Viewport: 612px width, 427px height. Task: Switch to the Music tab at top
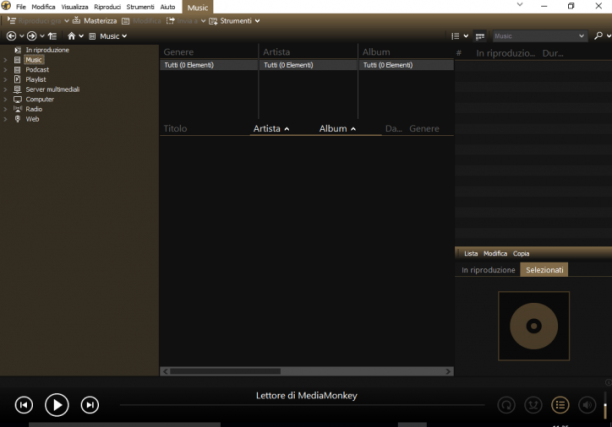pos(197,7)
